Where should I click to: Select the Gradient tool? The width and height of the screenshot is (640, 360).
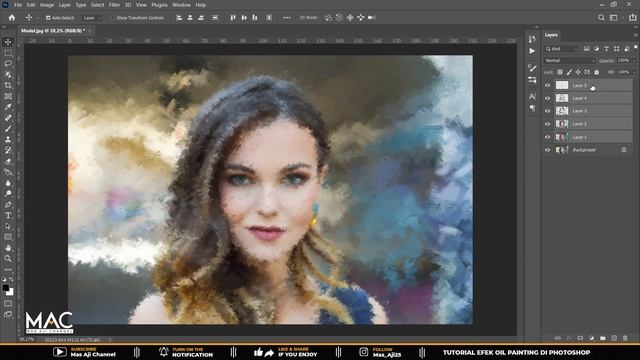8,172
